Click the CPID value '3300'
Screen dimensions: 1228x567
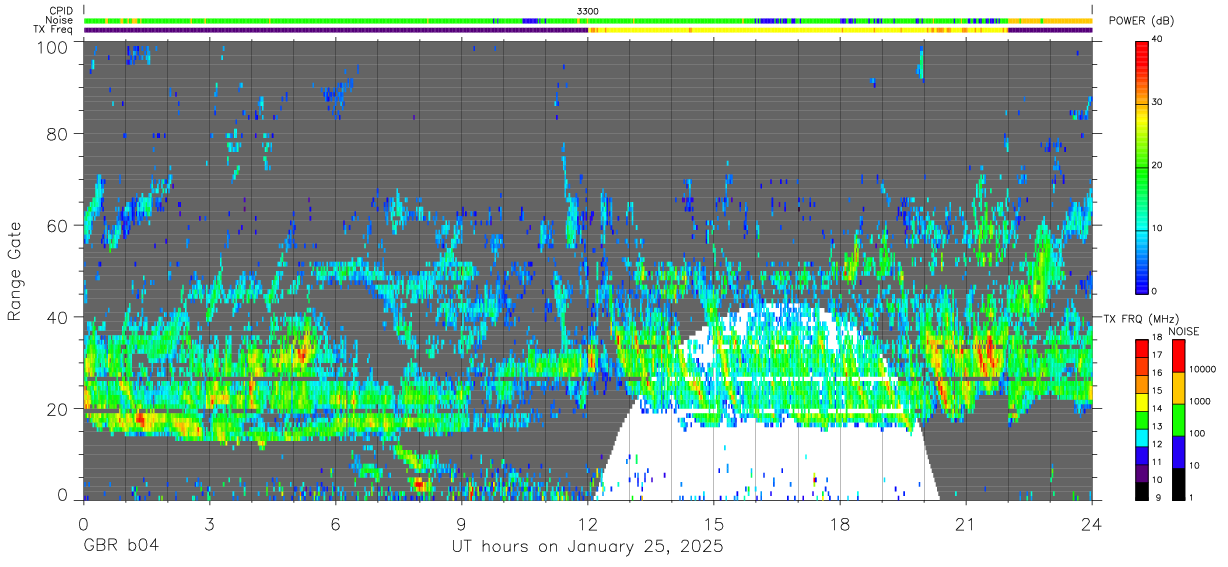(588, 10)
